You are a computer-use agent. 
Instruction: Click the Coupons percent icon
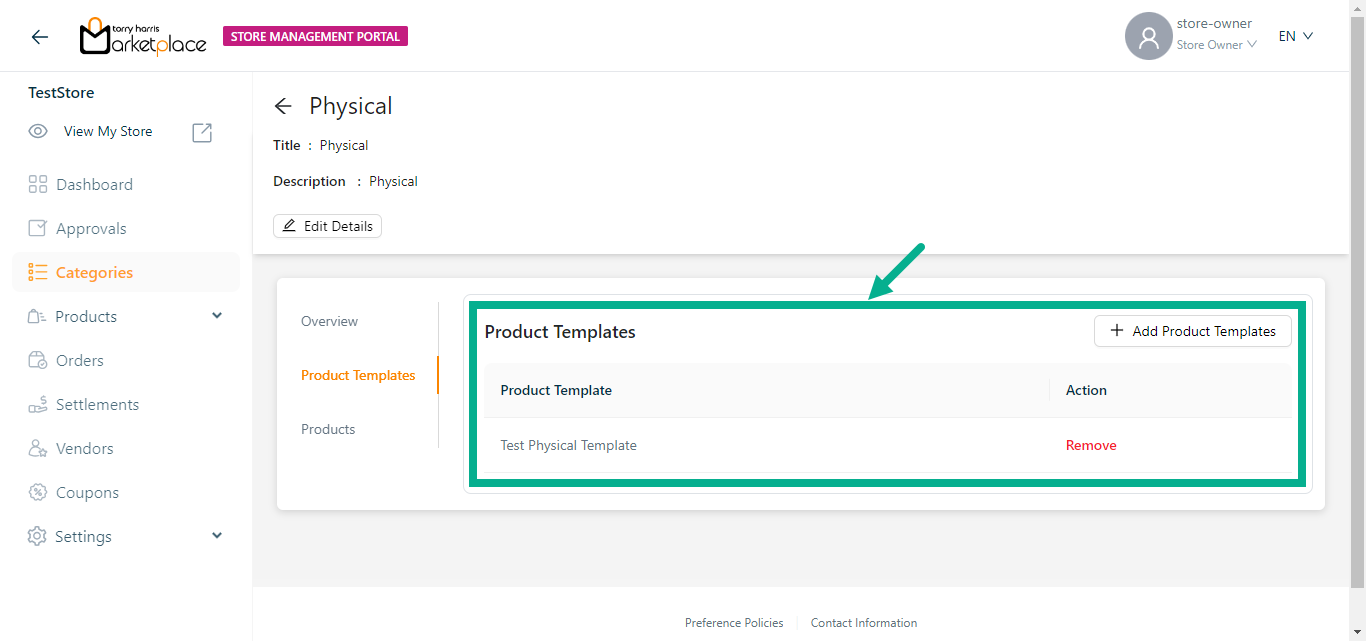38,492
